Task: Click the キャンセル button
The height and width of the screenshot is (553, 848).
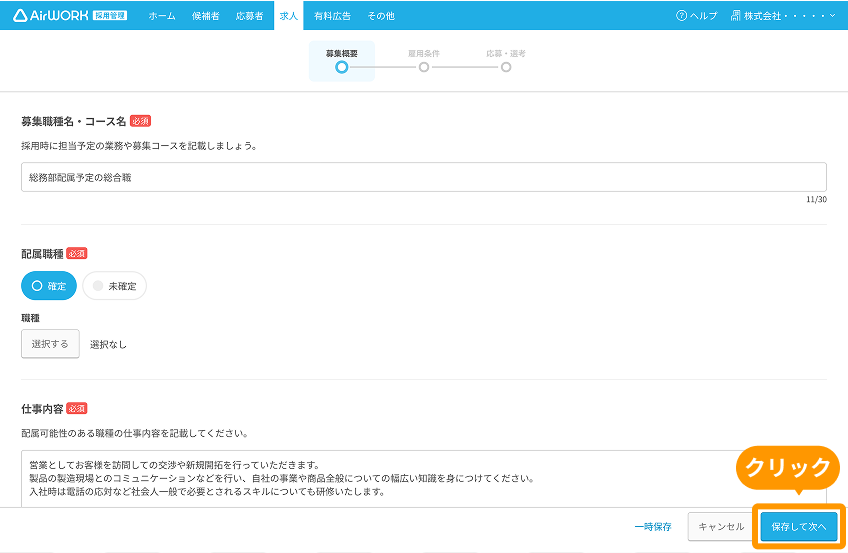Action: (721, 527)
